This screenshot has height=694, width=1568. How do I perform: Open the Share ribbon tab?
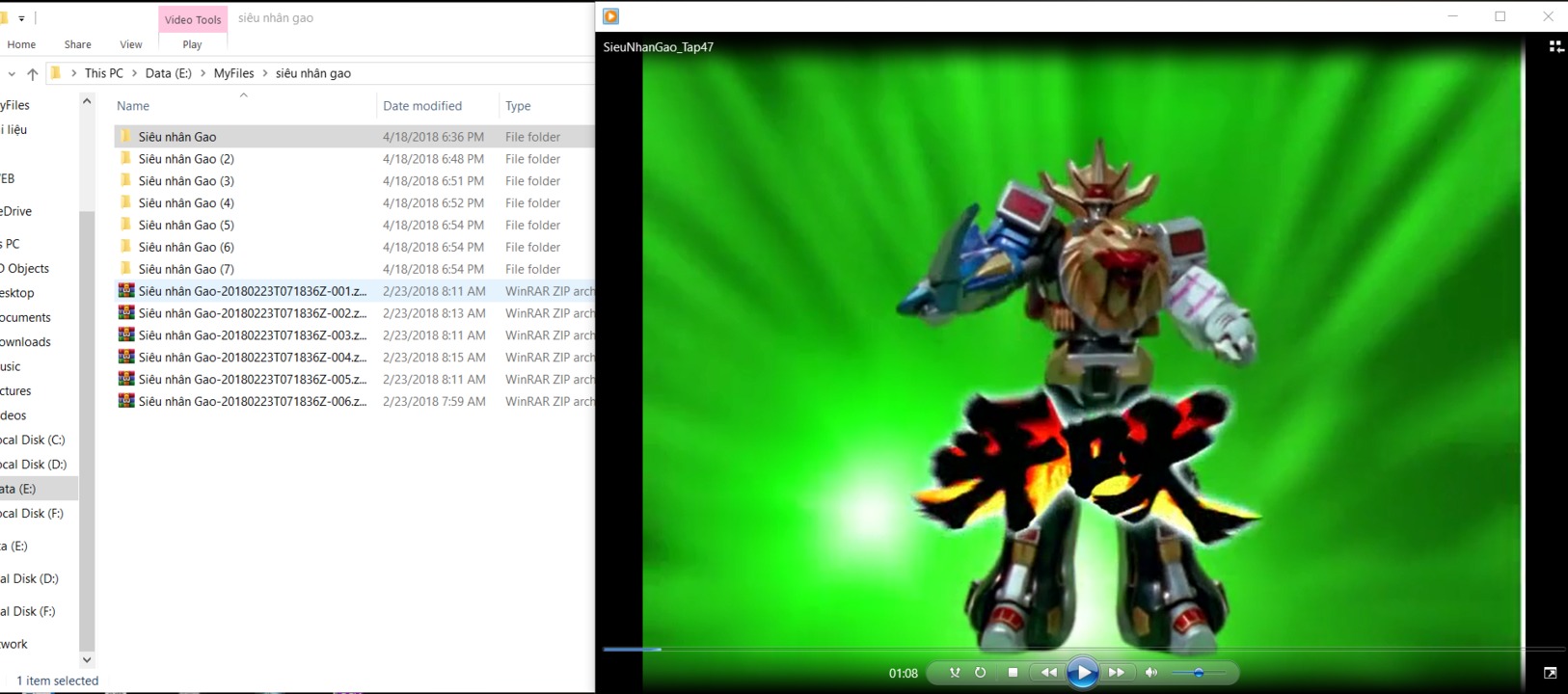[78, 44]
